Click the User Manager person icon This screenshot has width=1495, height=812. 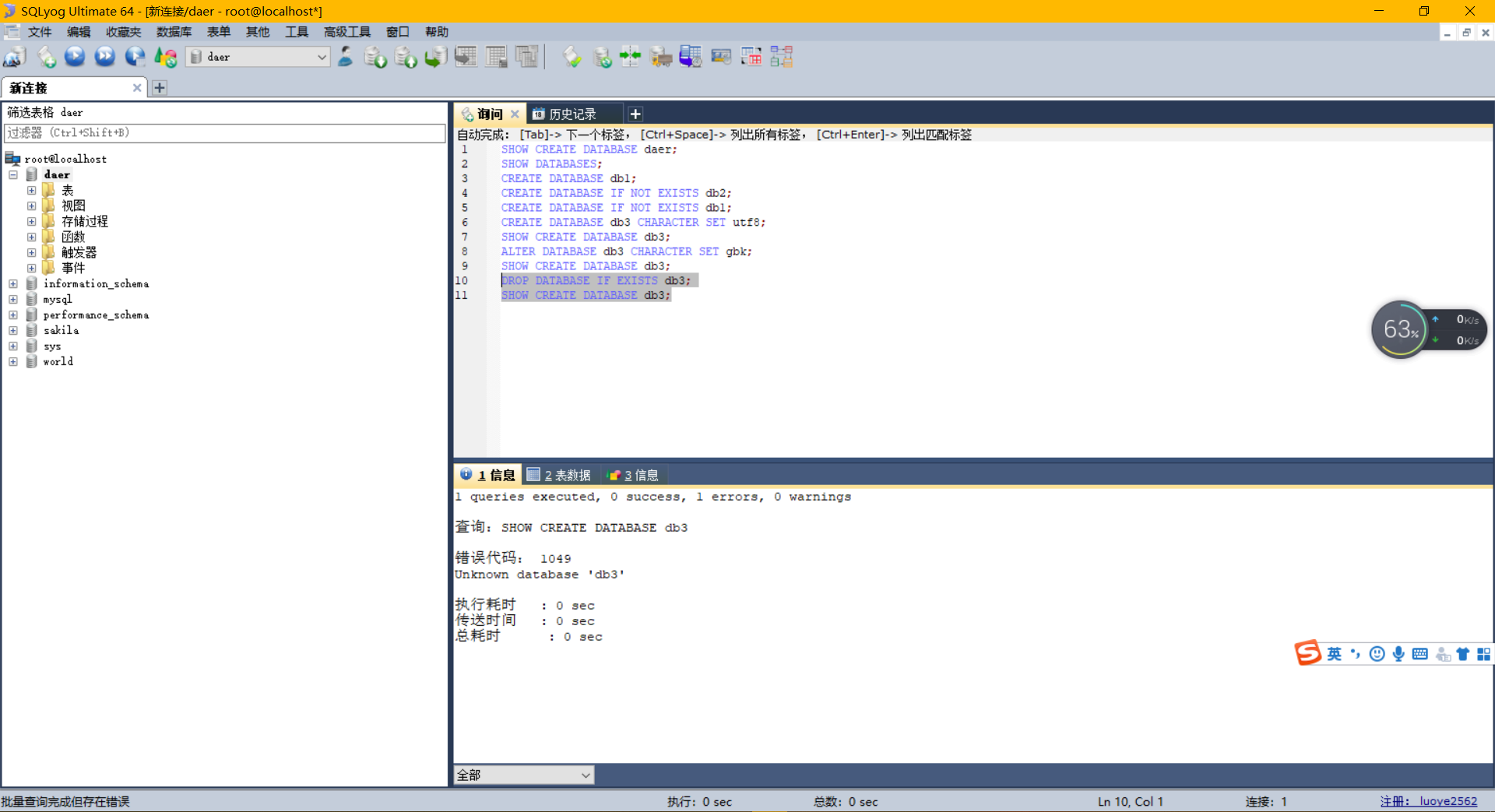point(346,57)
